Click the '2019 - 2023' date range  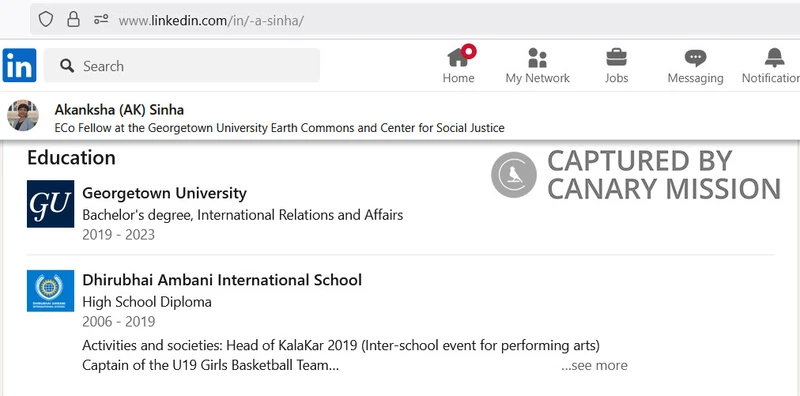pyautogui.click(x=118, y=235)
